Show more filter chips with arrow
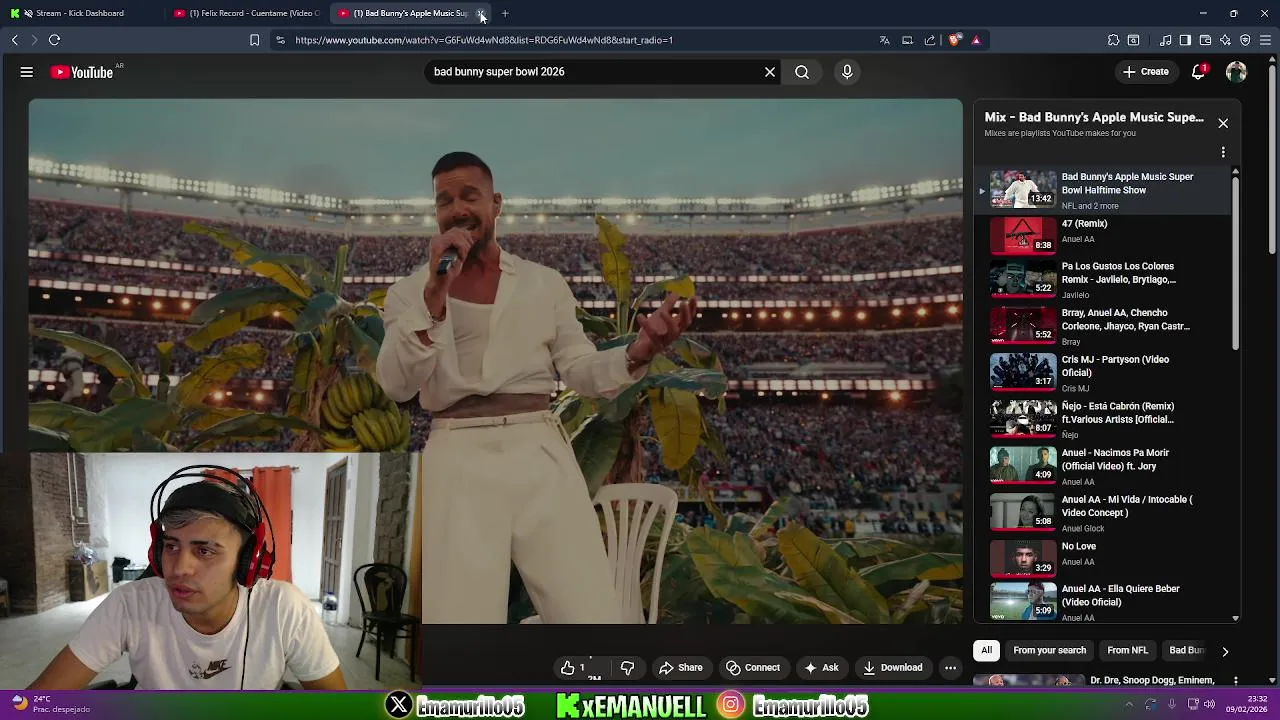The height and width of the screenshot is (720, 1280). point(1225,651)
